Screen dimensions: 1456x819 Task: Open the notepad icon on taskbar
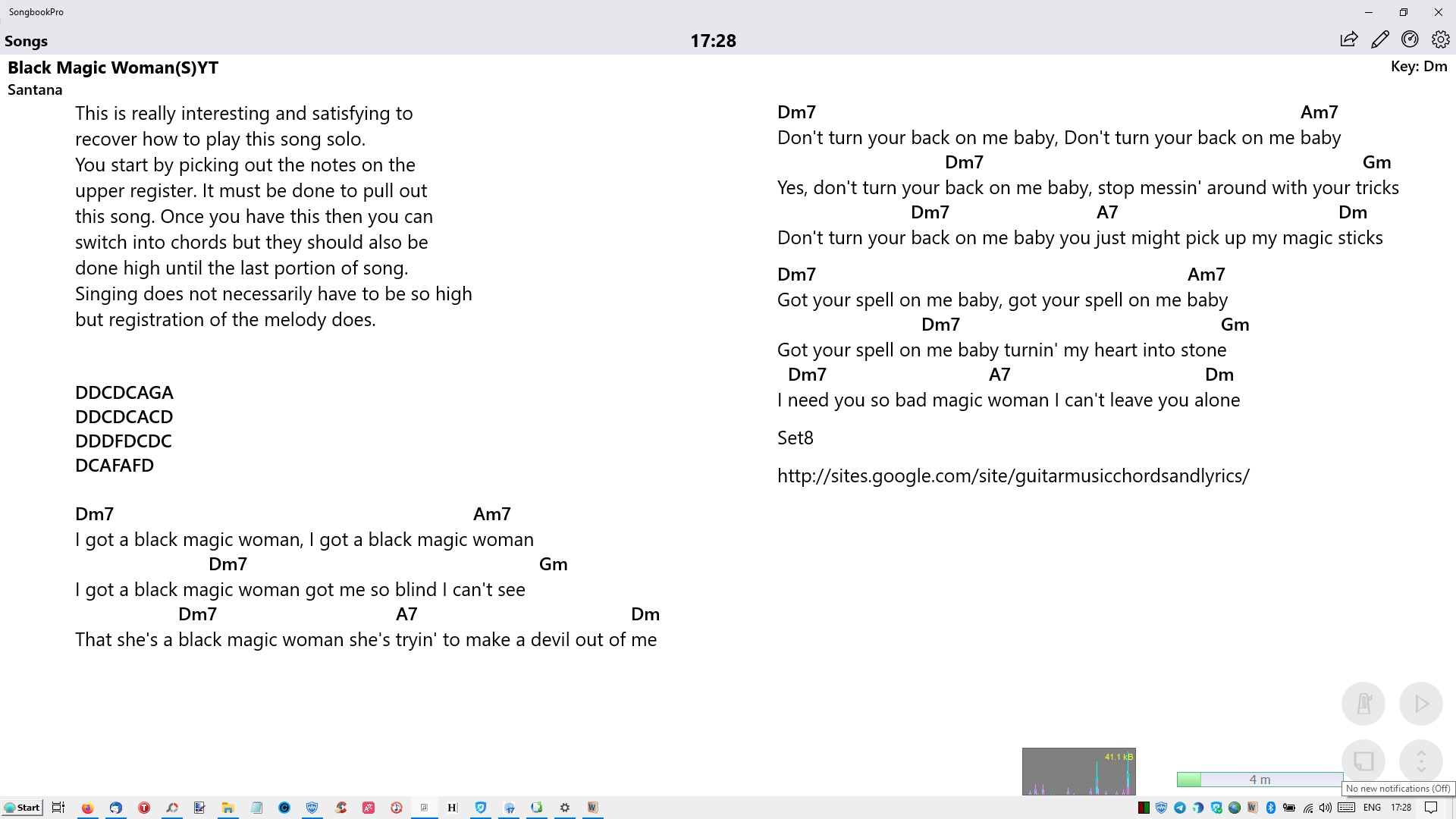coord(256,808)
